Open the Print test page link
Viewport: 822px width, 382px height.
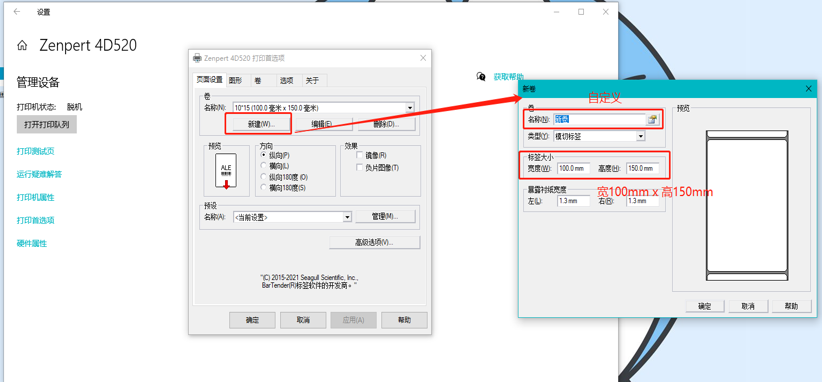coord(36,151)
